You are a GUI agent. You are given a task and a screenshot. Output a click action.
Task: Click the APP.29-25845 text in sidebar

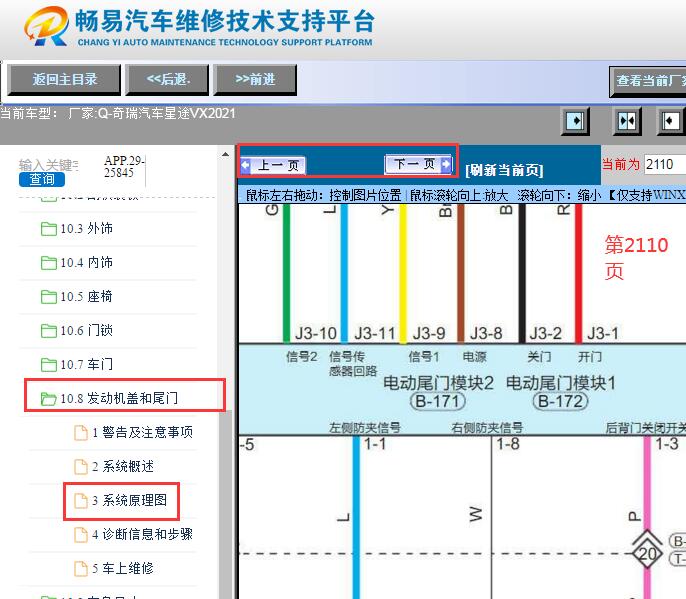point(124,167)
